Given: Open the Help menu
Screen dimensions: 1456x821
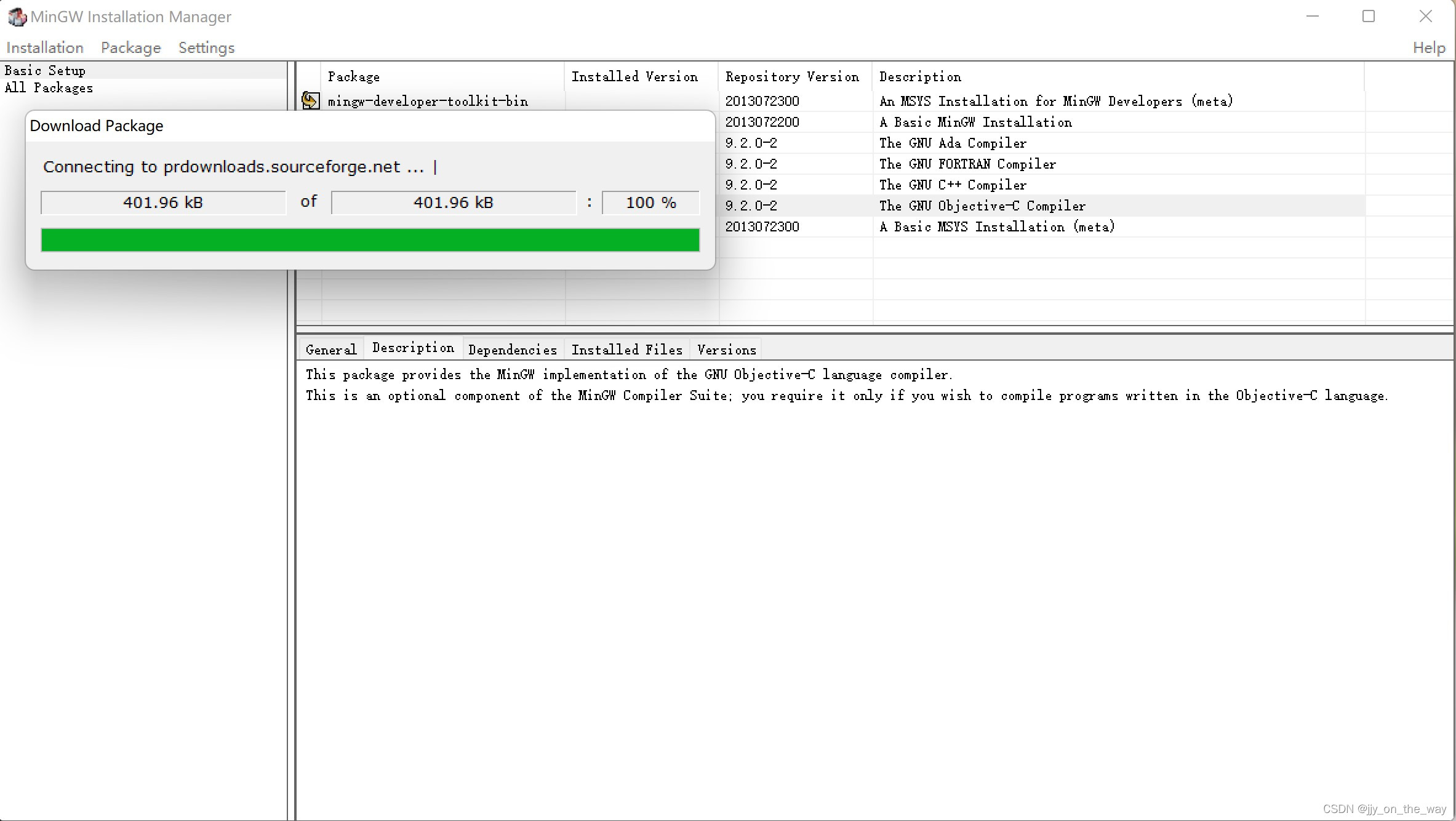Looking at the screenshot, I should [1428, 47].
